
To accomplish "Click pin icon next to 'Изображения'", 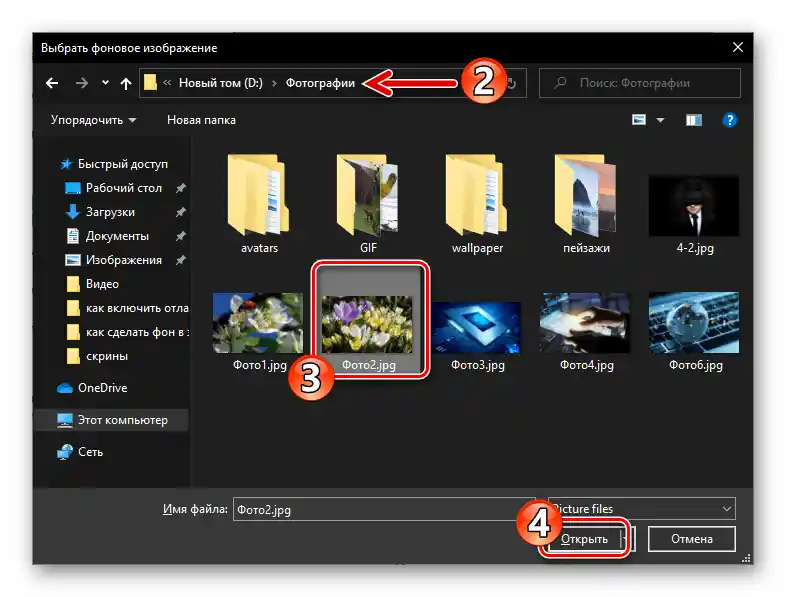I will pyautogui.click(x=180, y=260).
